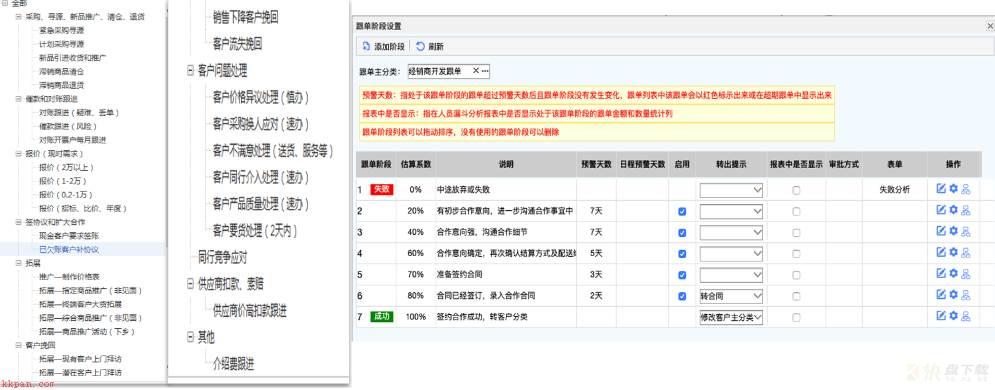Select 已欠账客户补协议 in the left tree
Viewport: 995px width, 390px height.
pos(69,250)
